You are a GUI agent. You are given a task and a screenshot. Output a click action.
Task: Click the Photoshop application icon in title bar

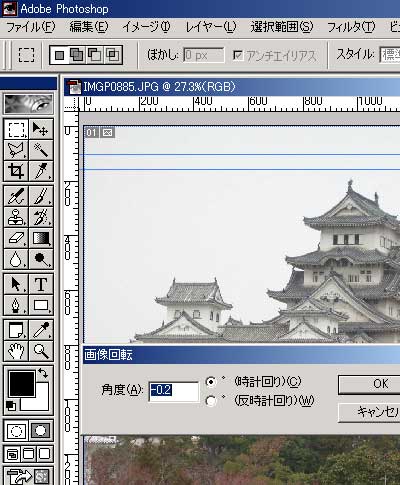(x=9, y=8)
